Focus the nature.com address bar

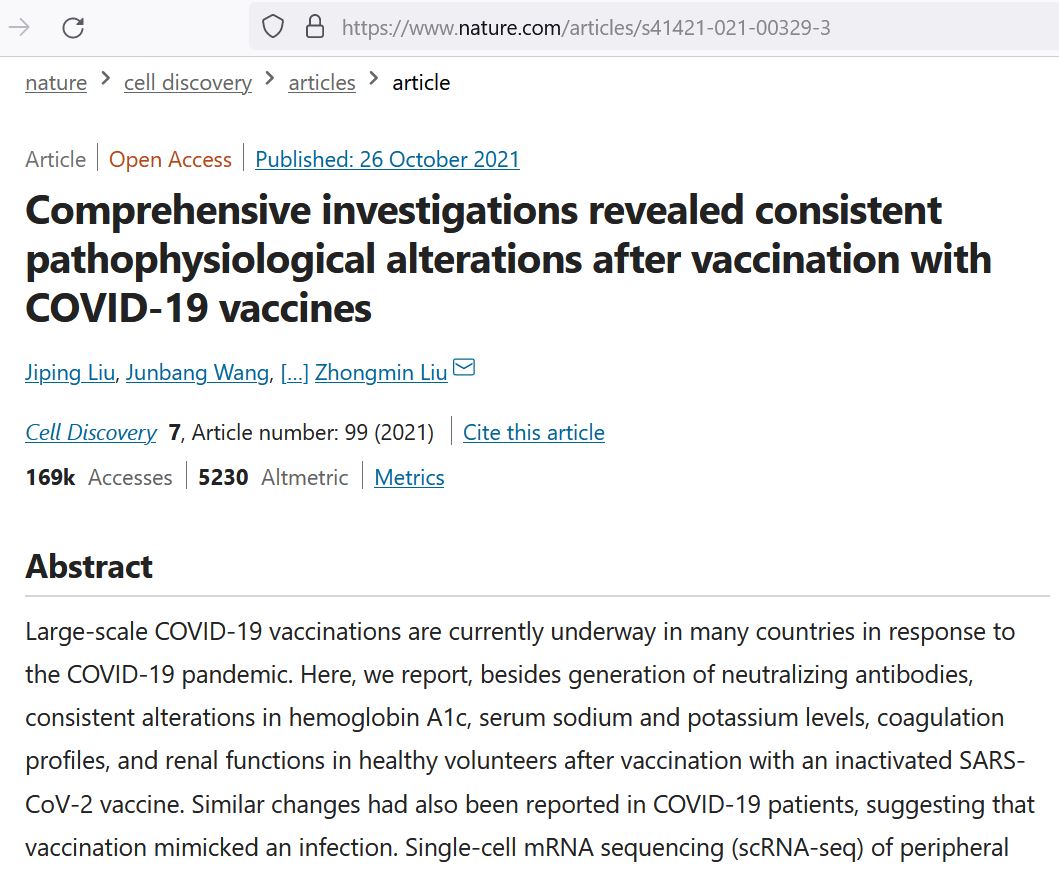(x=600, y=27)
